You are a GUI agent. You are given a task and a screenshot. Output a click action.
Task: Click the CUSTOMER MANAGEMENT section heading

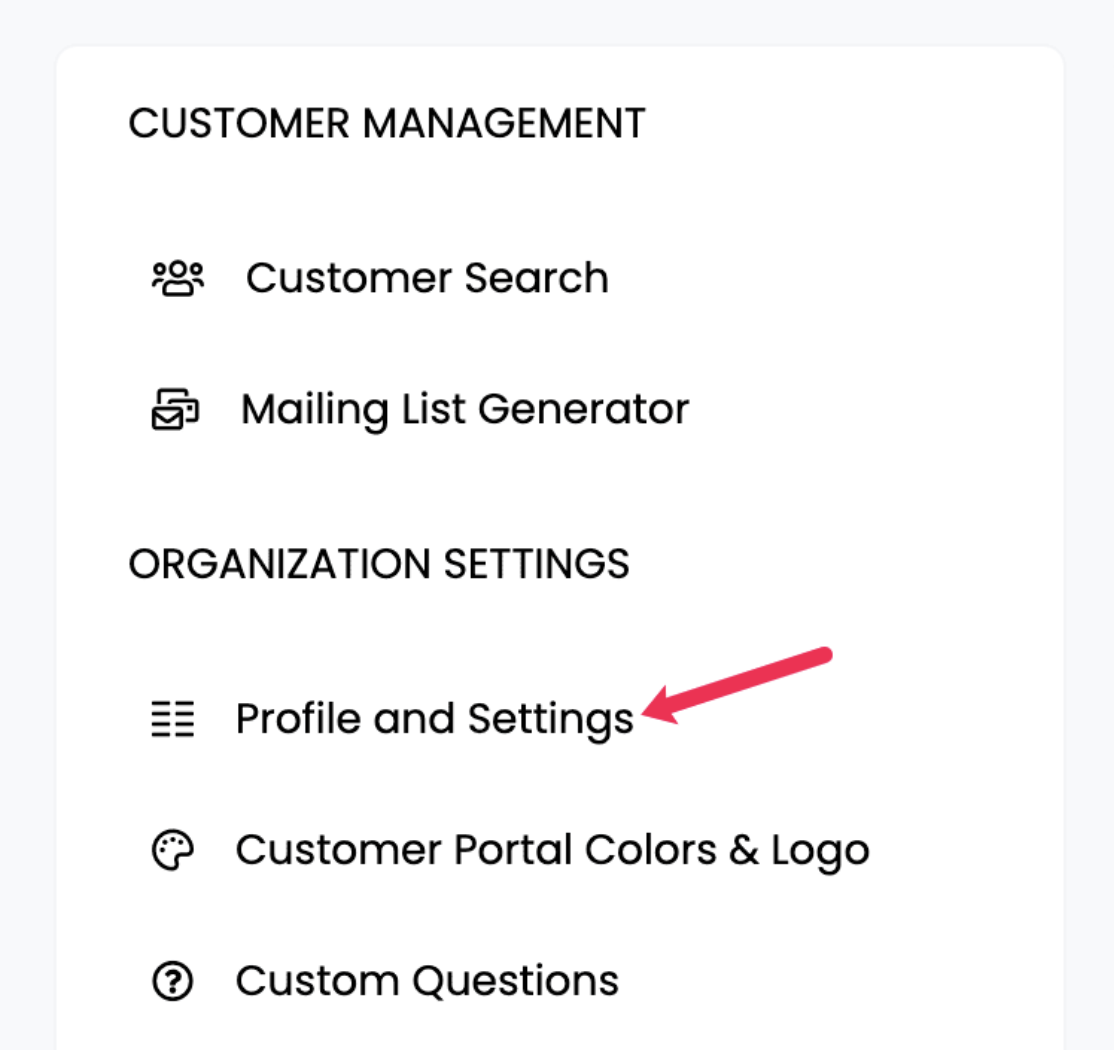[386, 123]
